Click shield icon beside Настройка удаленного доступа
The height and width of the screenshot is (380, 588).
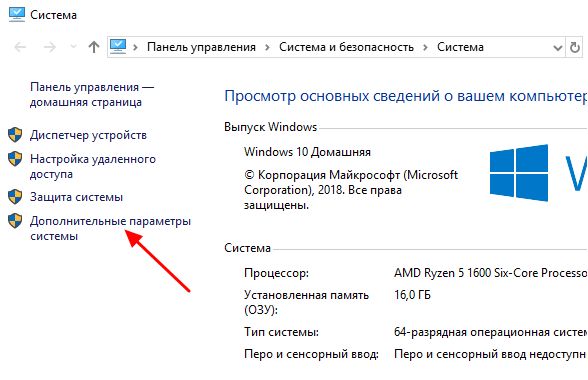[15, 159]
